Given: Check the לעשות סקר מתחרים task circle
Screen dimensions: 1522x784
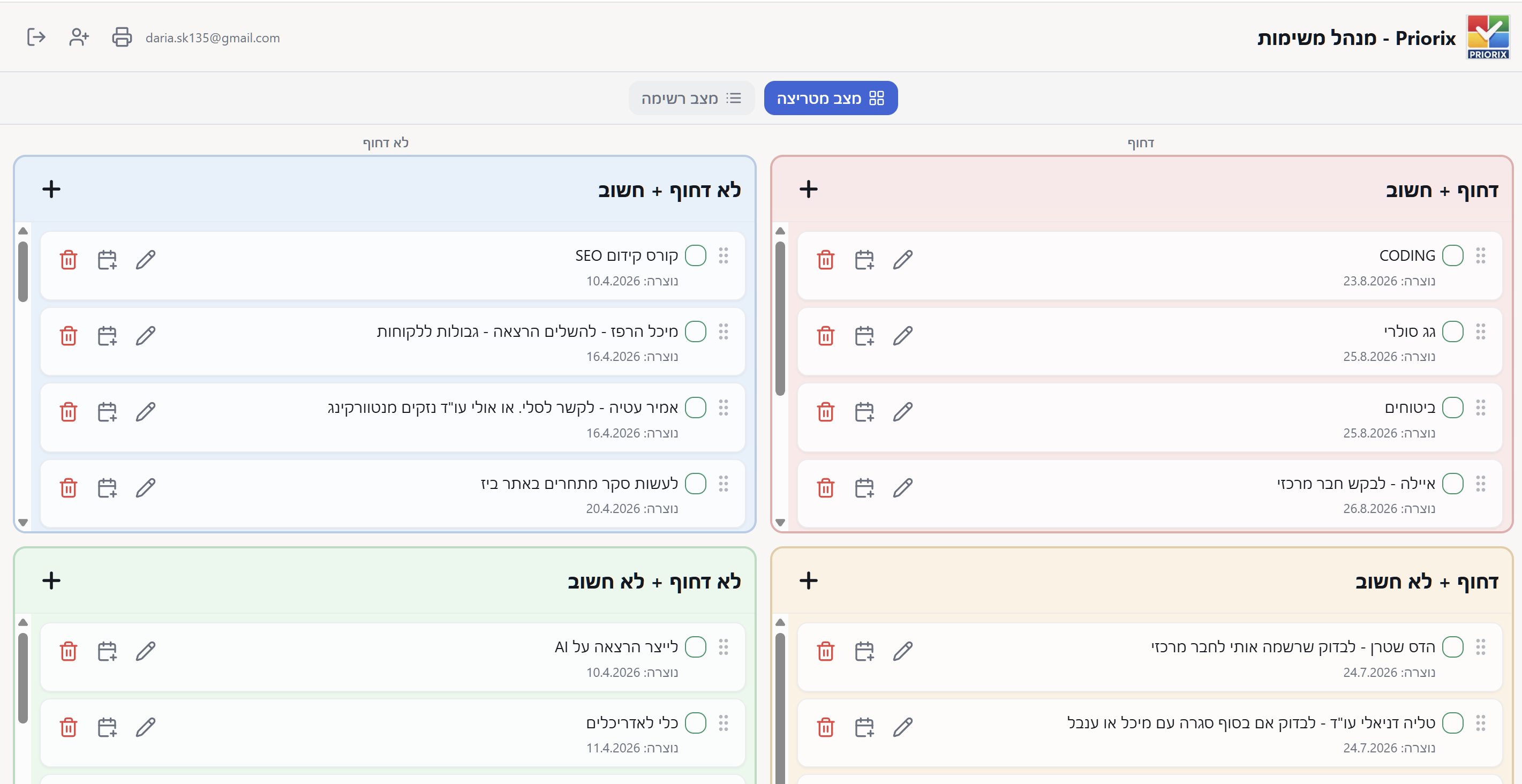Looking at the screenshot, I should tap(696, 483).
